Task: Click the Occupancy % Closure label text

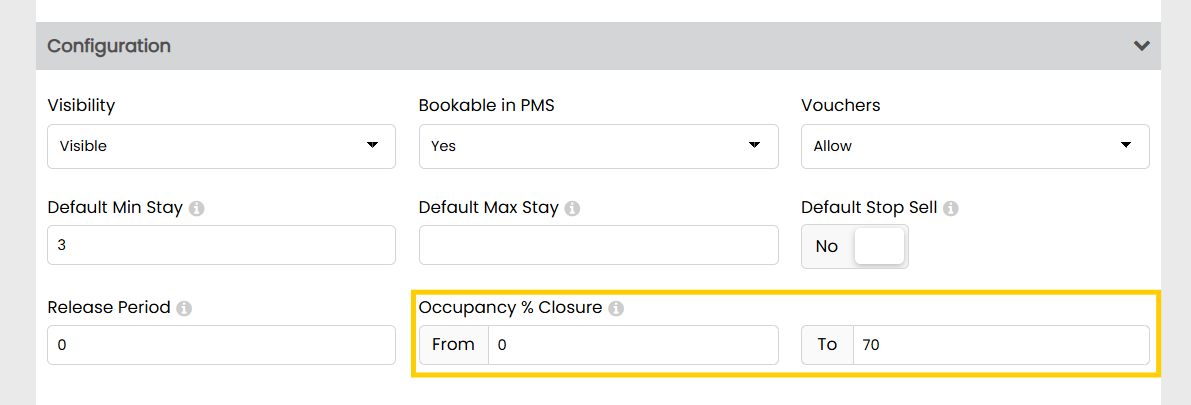Action: pyautogui.click(x=510, y=308)
